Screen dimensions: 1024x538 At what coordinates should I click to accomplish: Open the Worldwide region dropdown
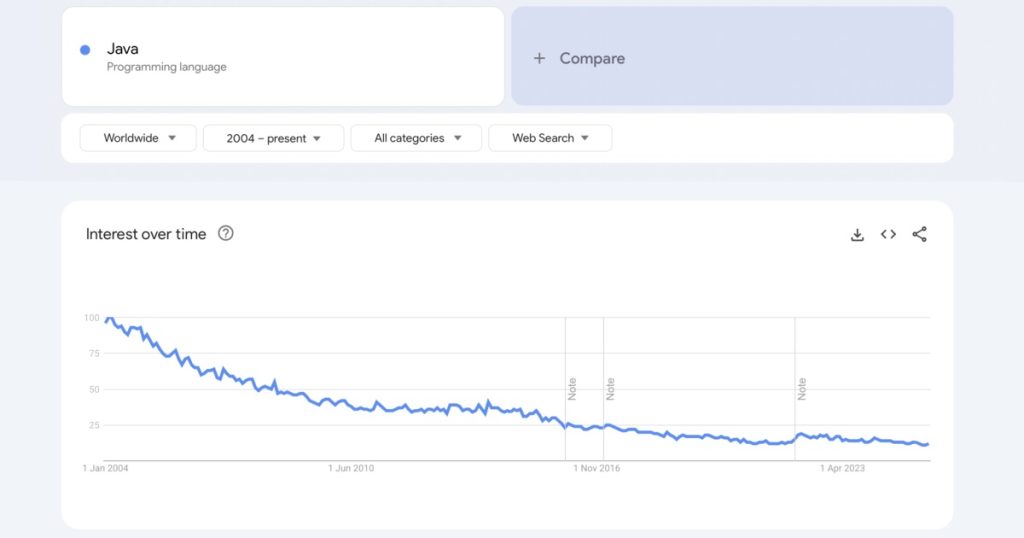[139, 138]
